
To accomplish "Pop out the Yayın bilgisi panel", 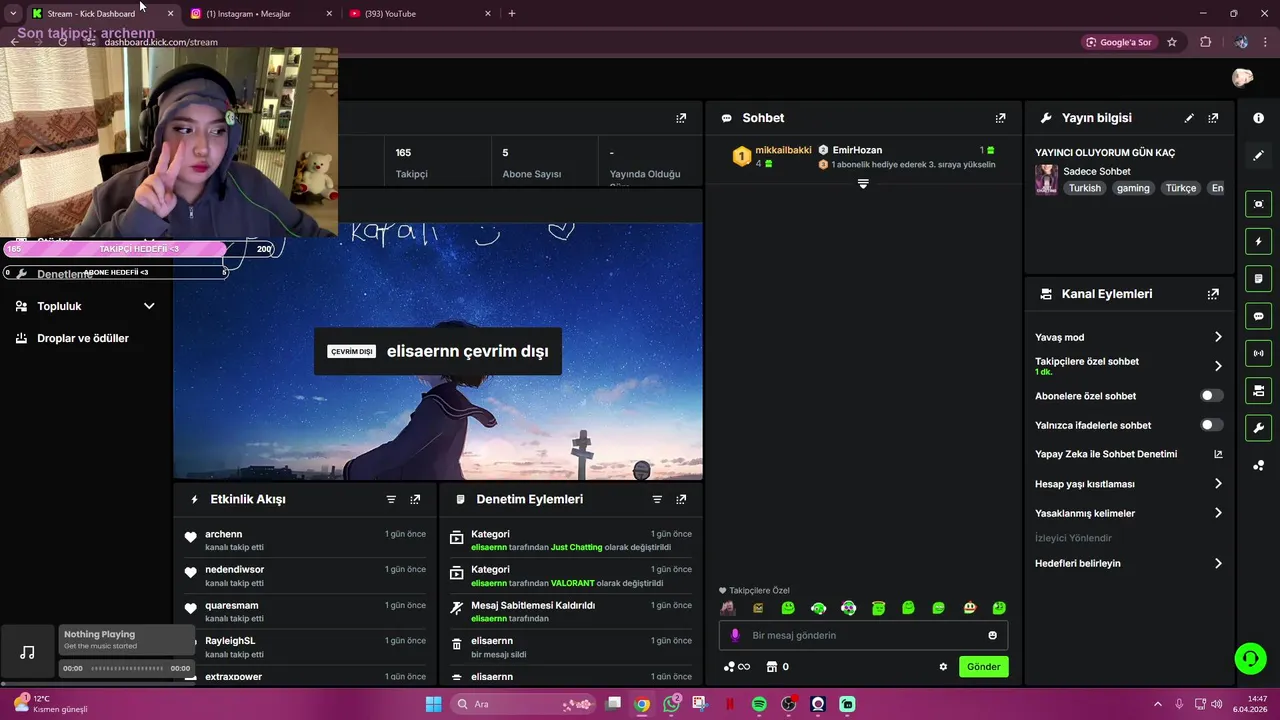I will [1213, 118].
